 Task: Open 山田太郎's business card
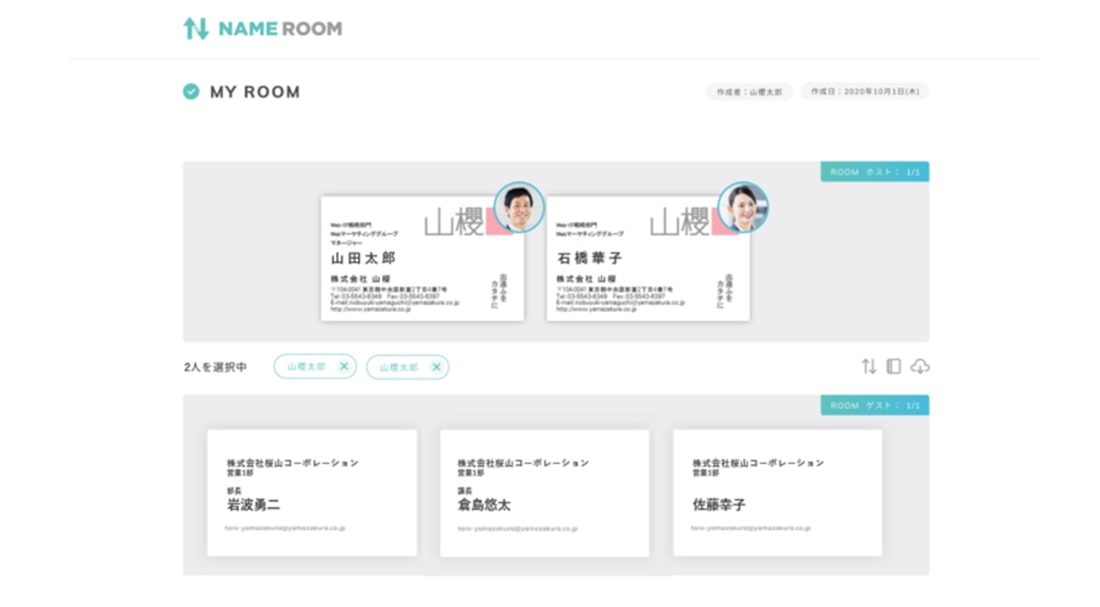point(422,258)
